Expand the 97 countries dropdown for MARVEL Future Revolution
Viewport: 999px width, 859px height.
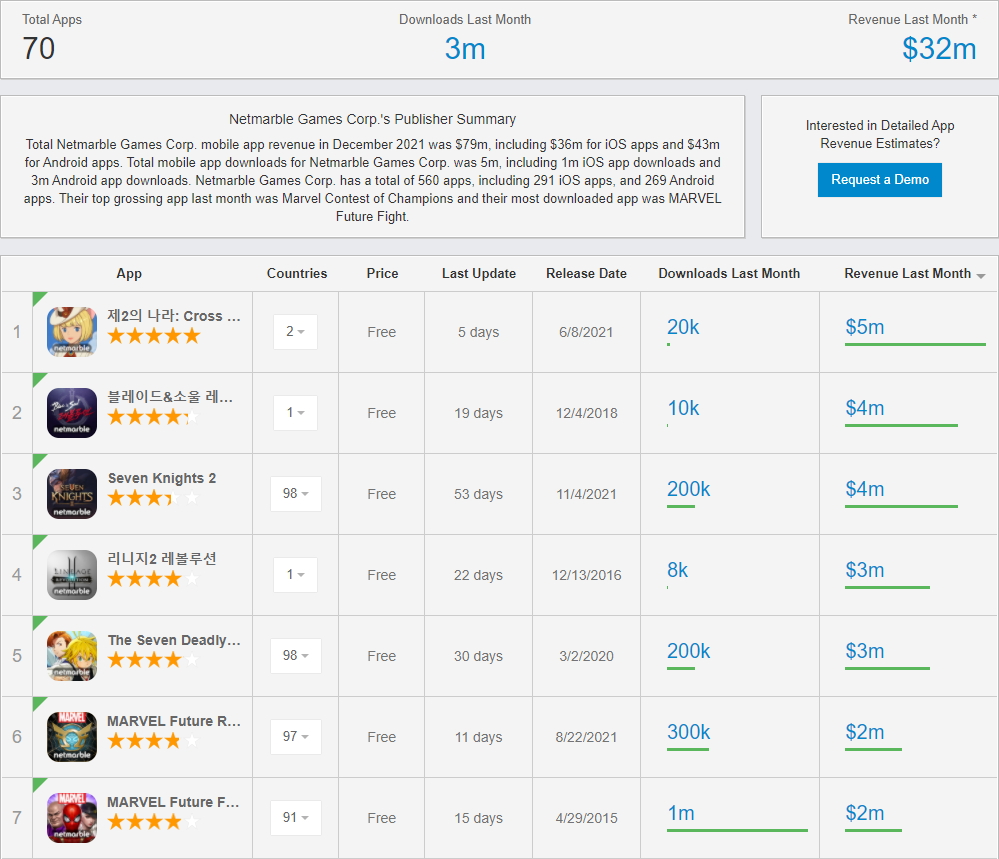pos(296,736)
